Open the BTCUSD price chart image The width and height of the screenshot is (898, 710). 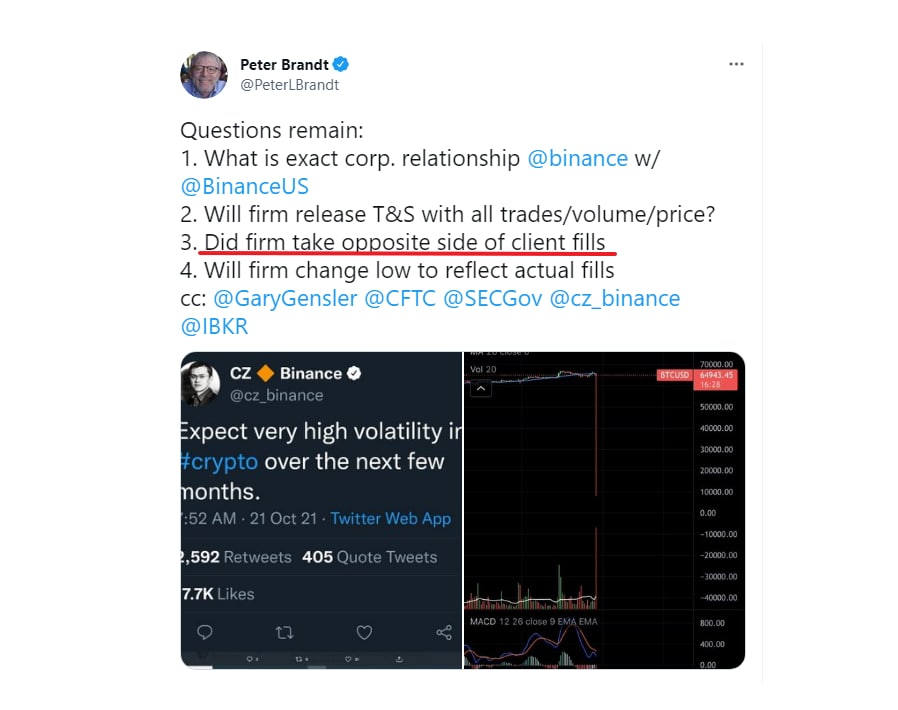604,510
